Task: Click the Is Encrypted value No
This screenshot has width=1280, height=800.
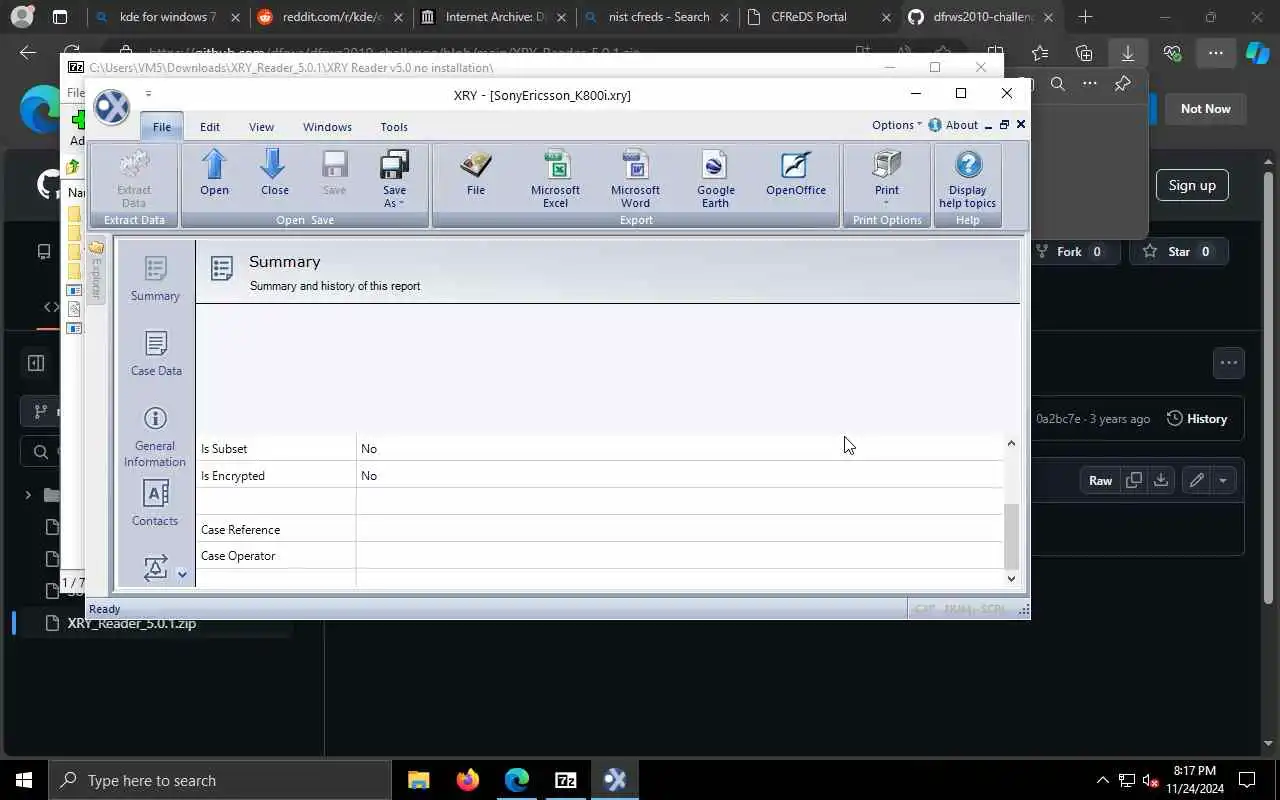Action: tap(369, 476)
